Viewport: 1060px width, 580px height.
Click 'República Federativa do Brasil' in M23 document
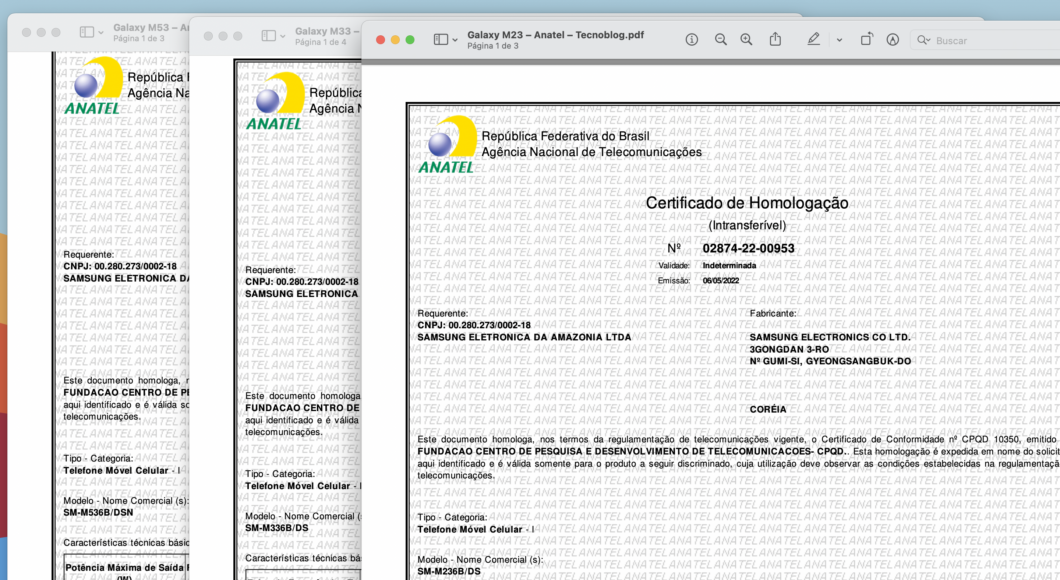tap(565, 136)
